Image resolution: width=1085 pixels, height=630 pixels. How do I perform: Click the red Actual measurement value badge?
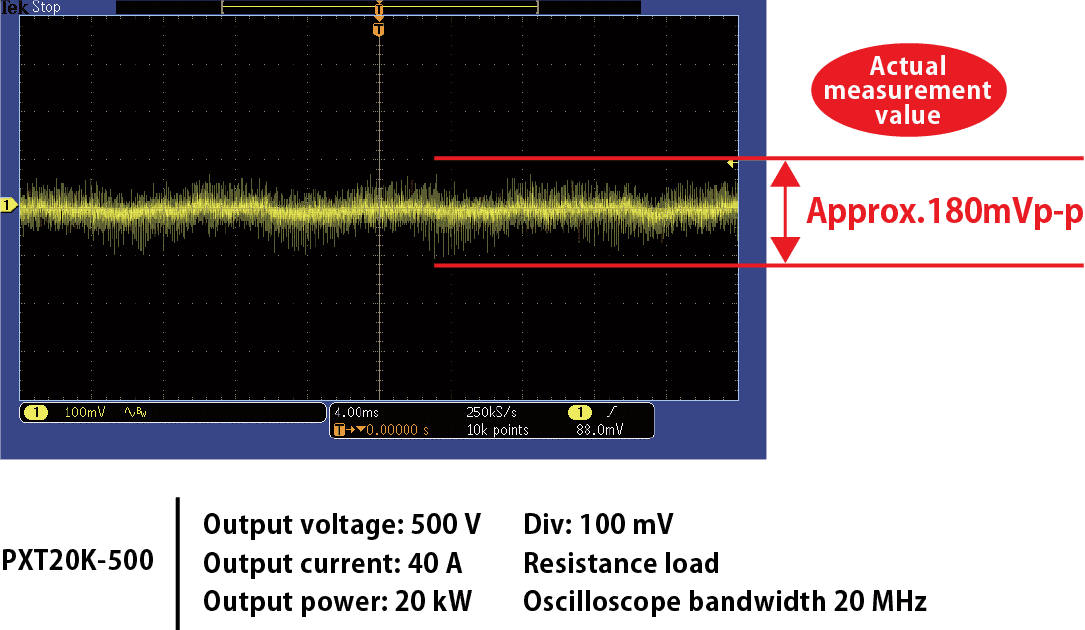coord(907,90)
